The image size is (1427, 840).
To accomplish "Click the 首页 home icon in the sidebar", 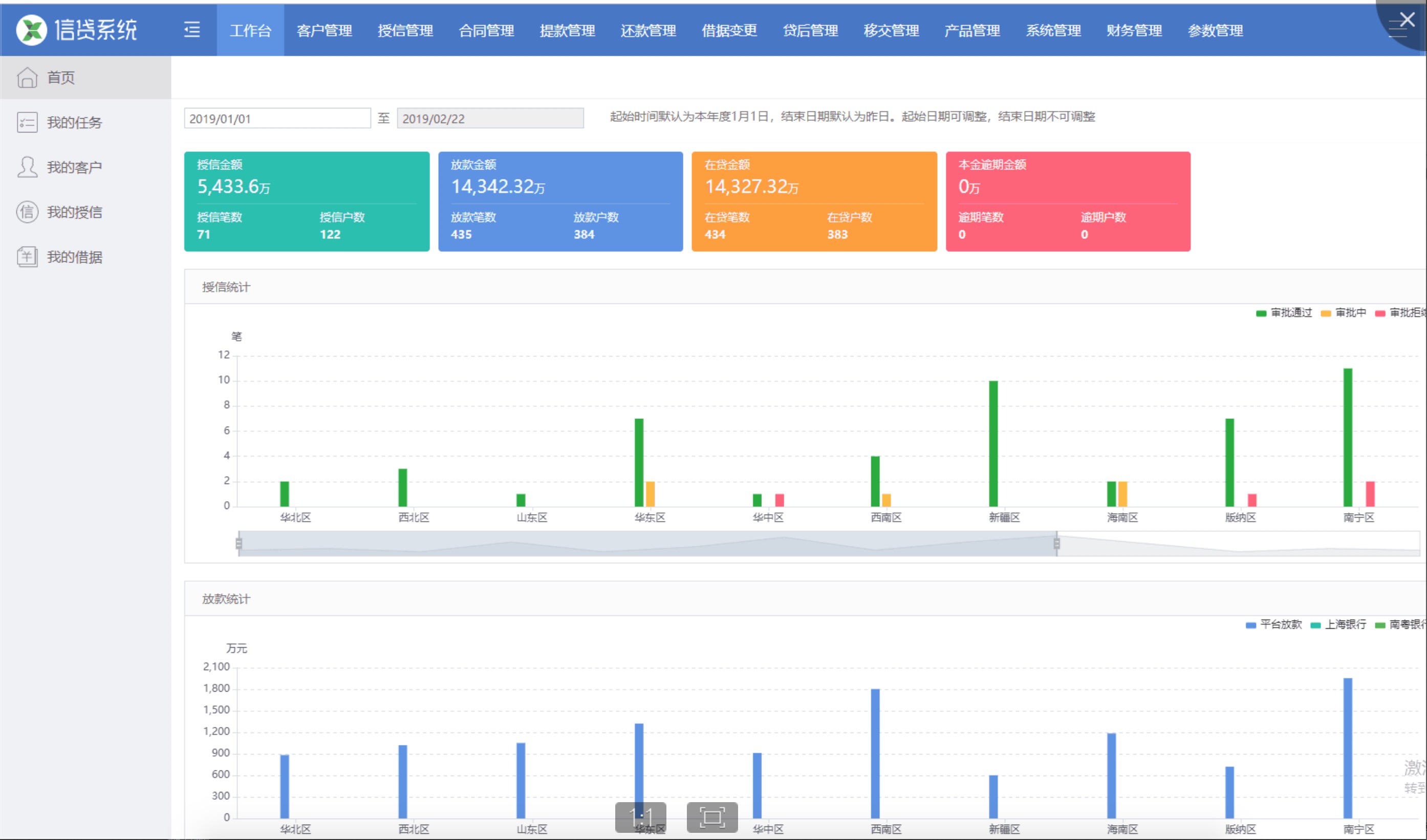I will click(x=27, y=78).
